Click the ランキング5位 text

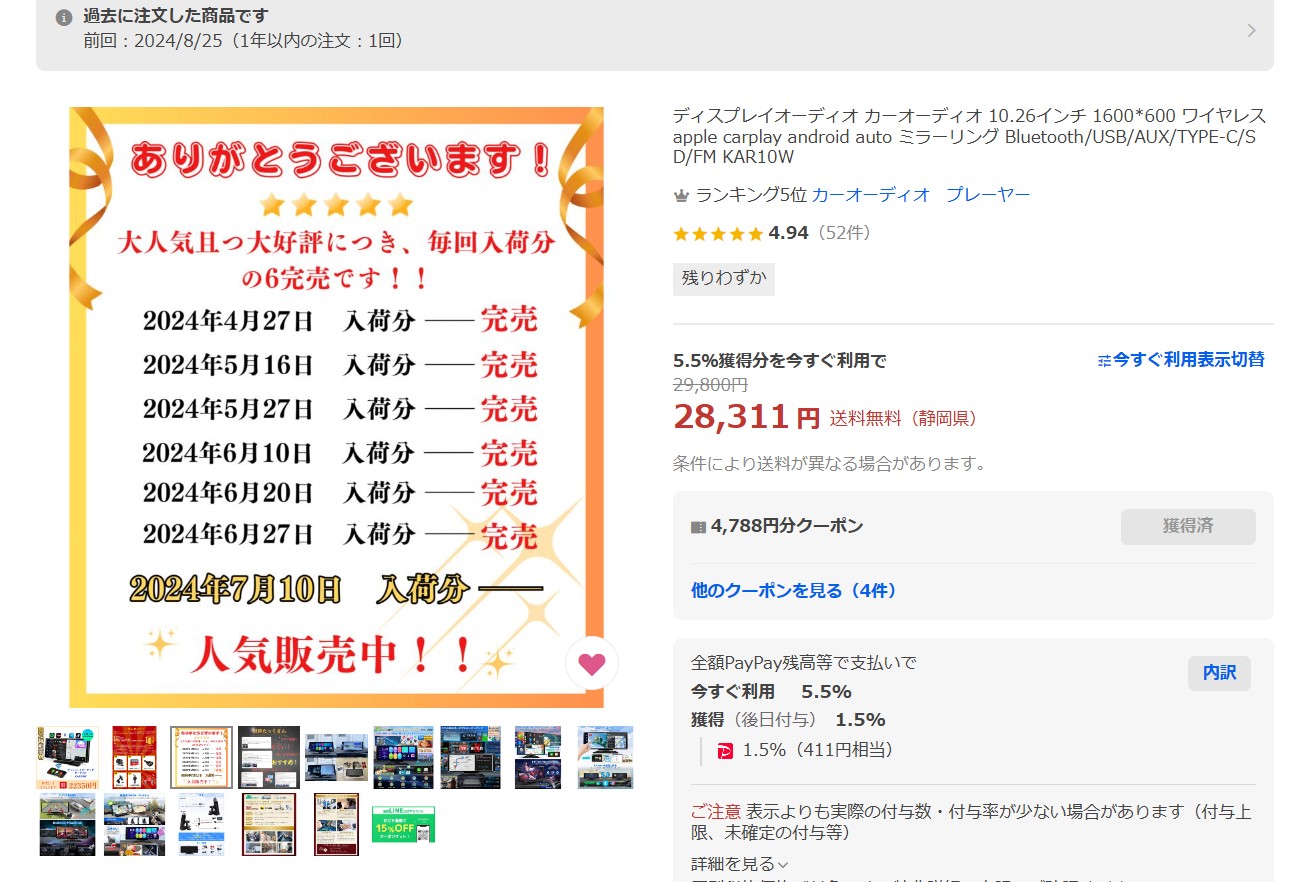(x=751, y=195)
